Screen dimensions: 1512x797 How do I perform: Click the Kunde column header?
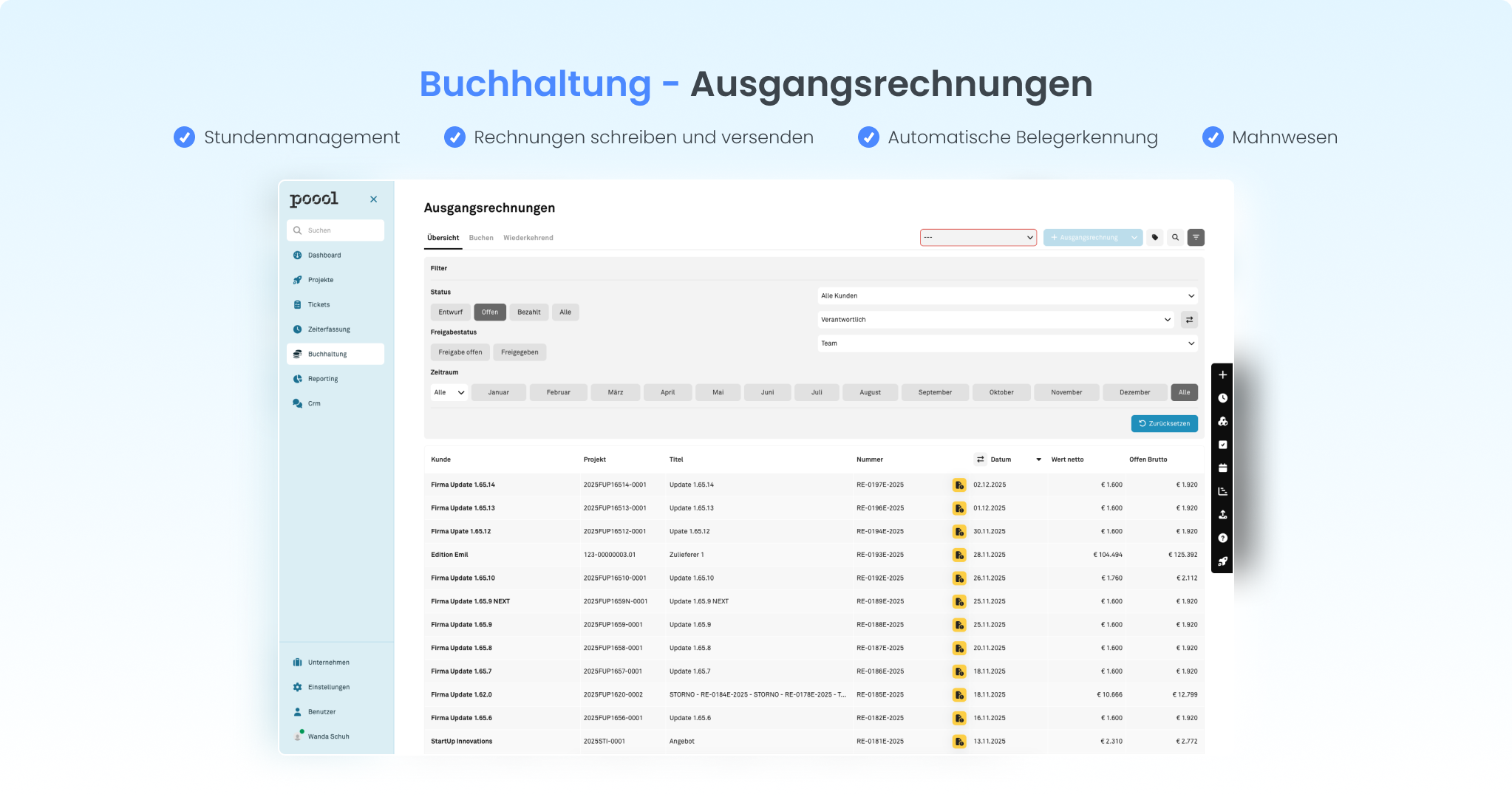click(441, 459)
